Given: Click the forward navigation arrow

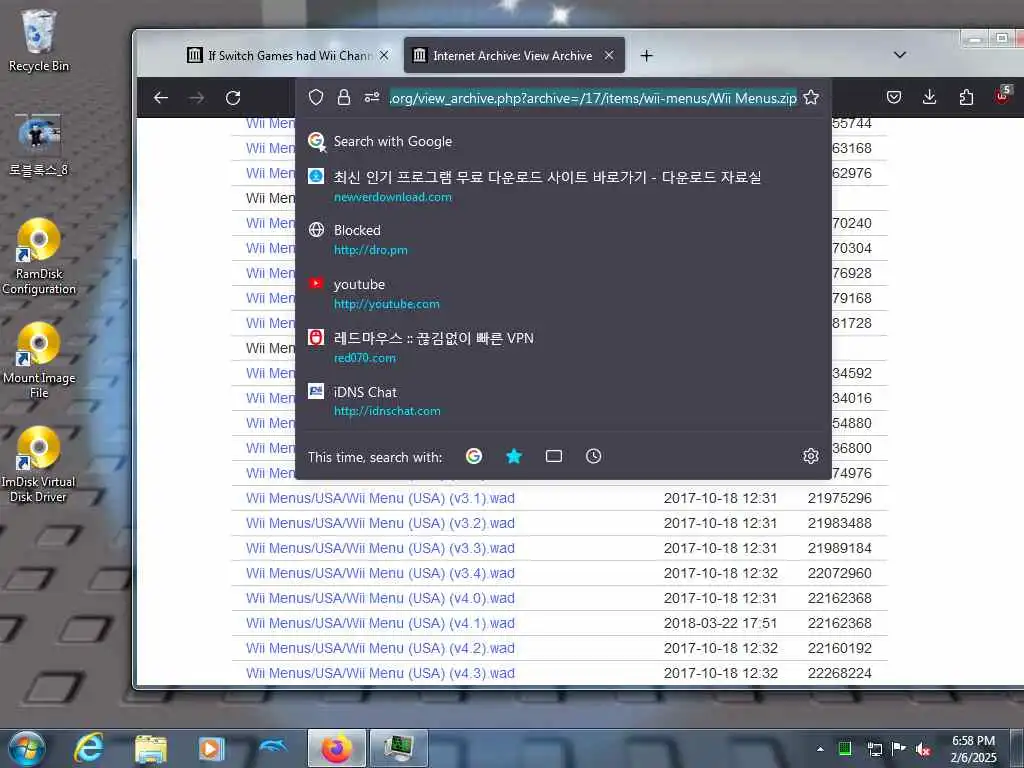Looking at the screenshot, I should coord(197,98).
